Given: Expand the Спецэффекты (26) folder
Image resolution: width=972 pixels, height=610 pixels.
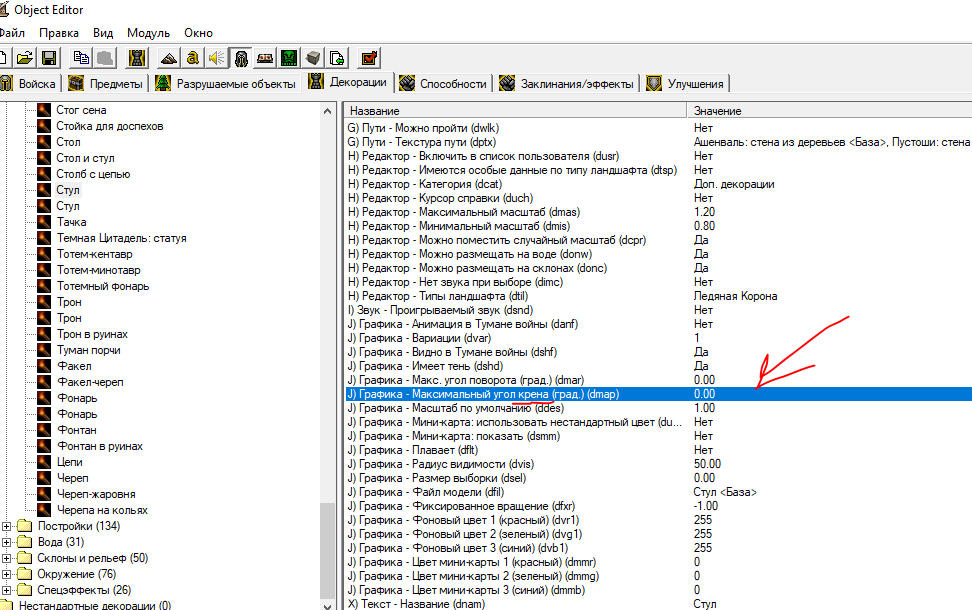Looking at the screenshot, I should [x=7, y=590].
